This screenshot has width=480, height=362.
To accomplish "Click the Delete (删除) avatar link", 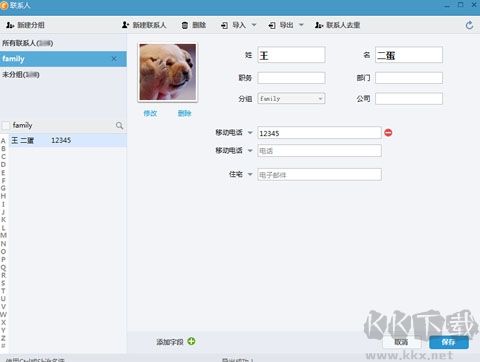I will (x=184, y=113).
